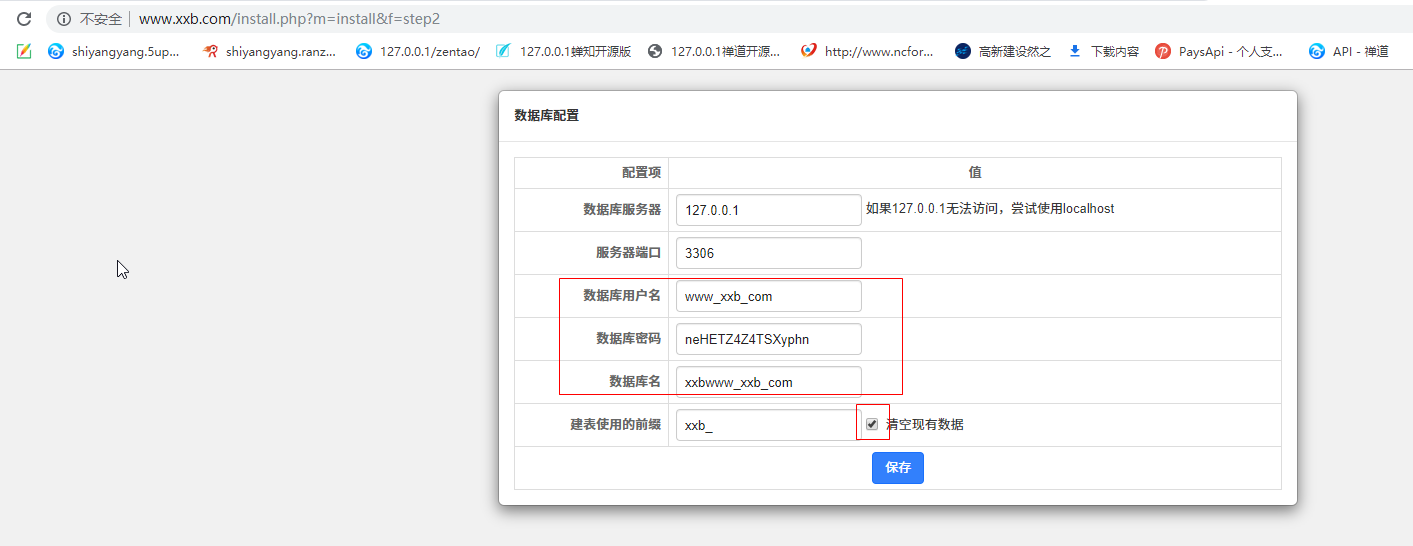
Task: Open the API - 禅道 bookmark
Action: tap(1349, 51)
